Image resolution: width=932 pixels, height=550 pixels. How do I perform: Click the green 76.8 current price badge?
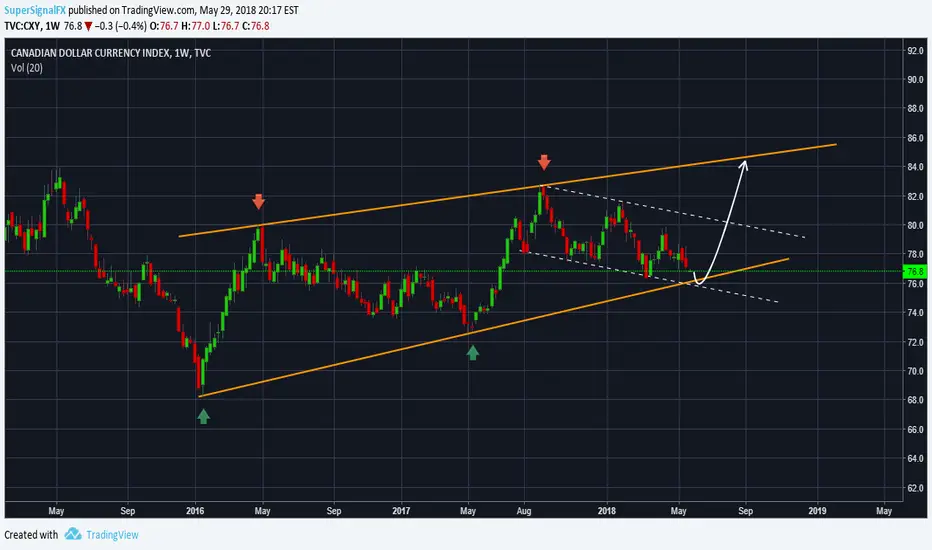(x=914, y=272)
